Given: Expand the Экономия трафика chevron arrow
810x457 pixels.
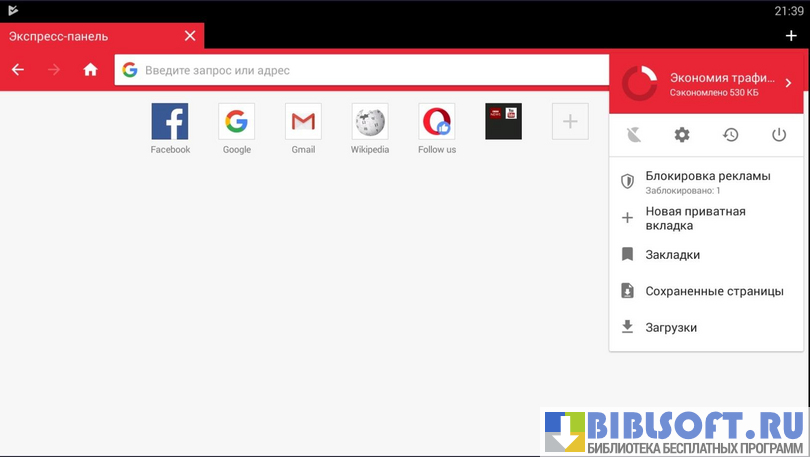Looking at the screenshot, I should [788, 84].
